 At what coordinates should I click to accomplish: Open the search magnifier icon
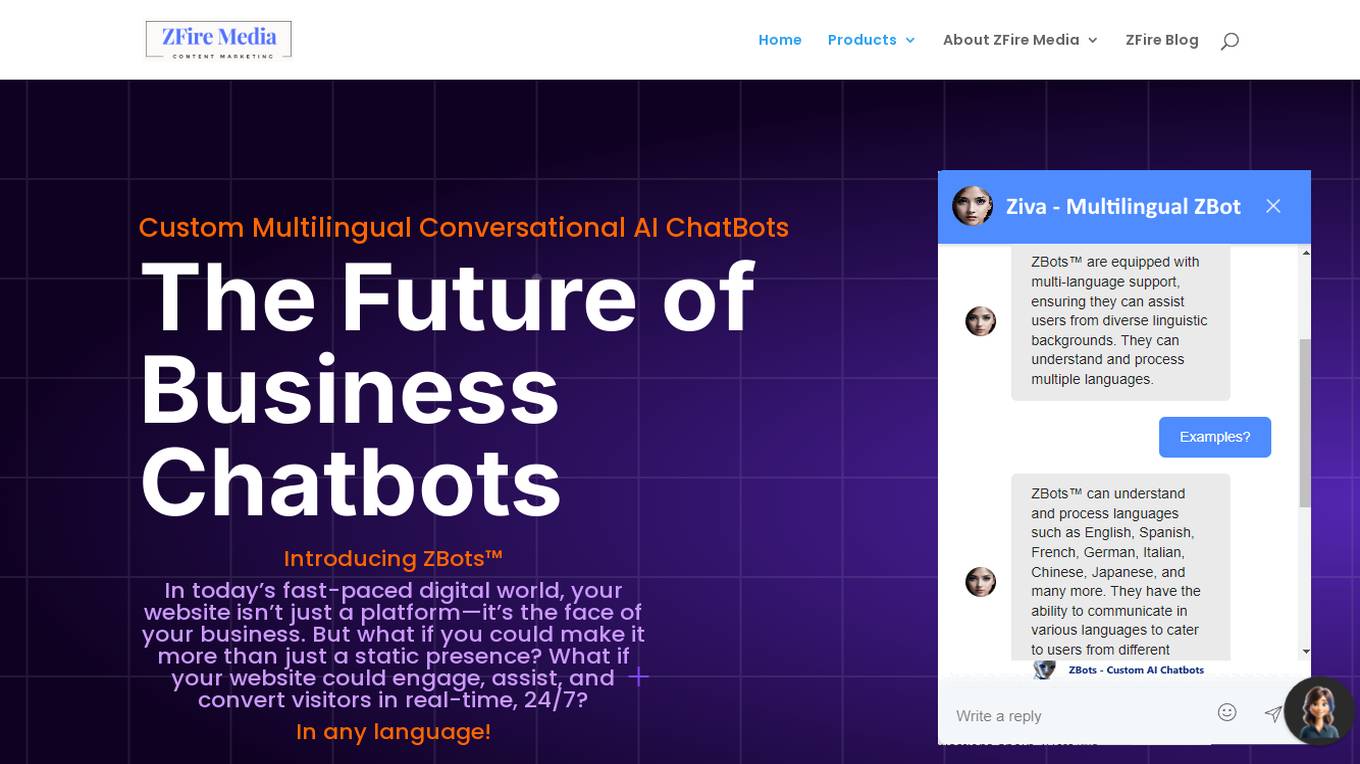click(1230, 40)
